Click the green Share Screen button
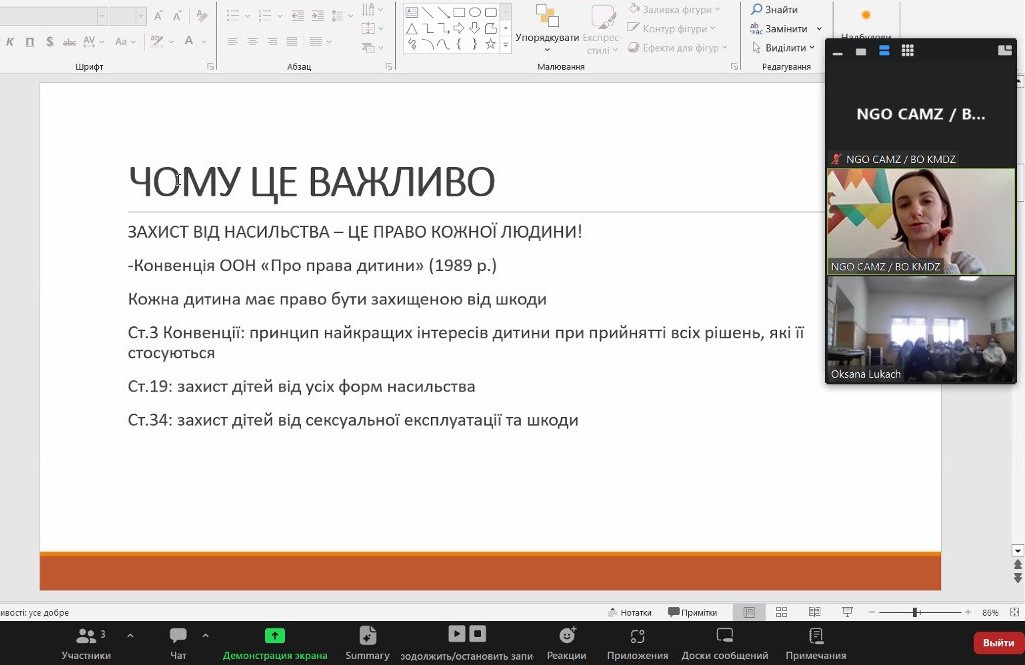Image resolution: width=1025 pixels, height=665 pixels. click(275, 641)
